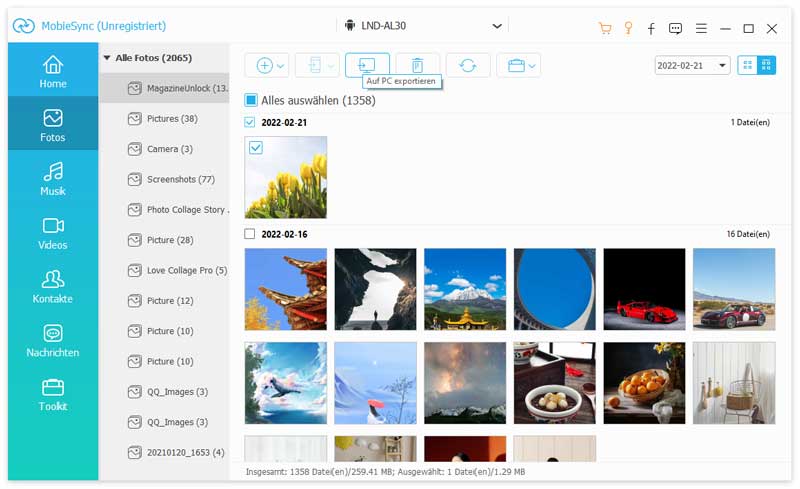Click the Export to PC toolbar icon
Viewport: 800px width, 489px height.
(x=367, y=65)
